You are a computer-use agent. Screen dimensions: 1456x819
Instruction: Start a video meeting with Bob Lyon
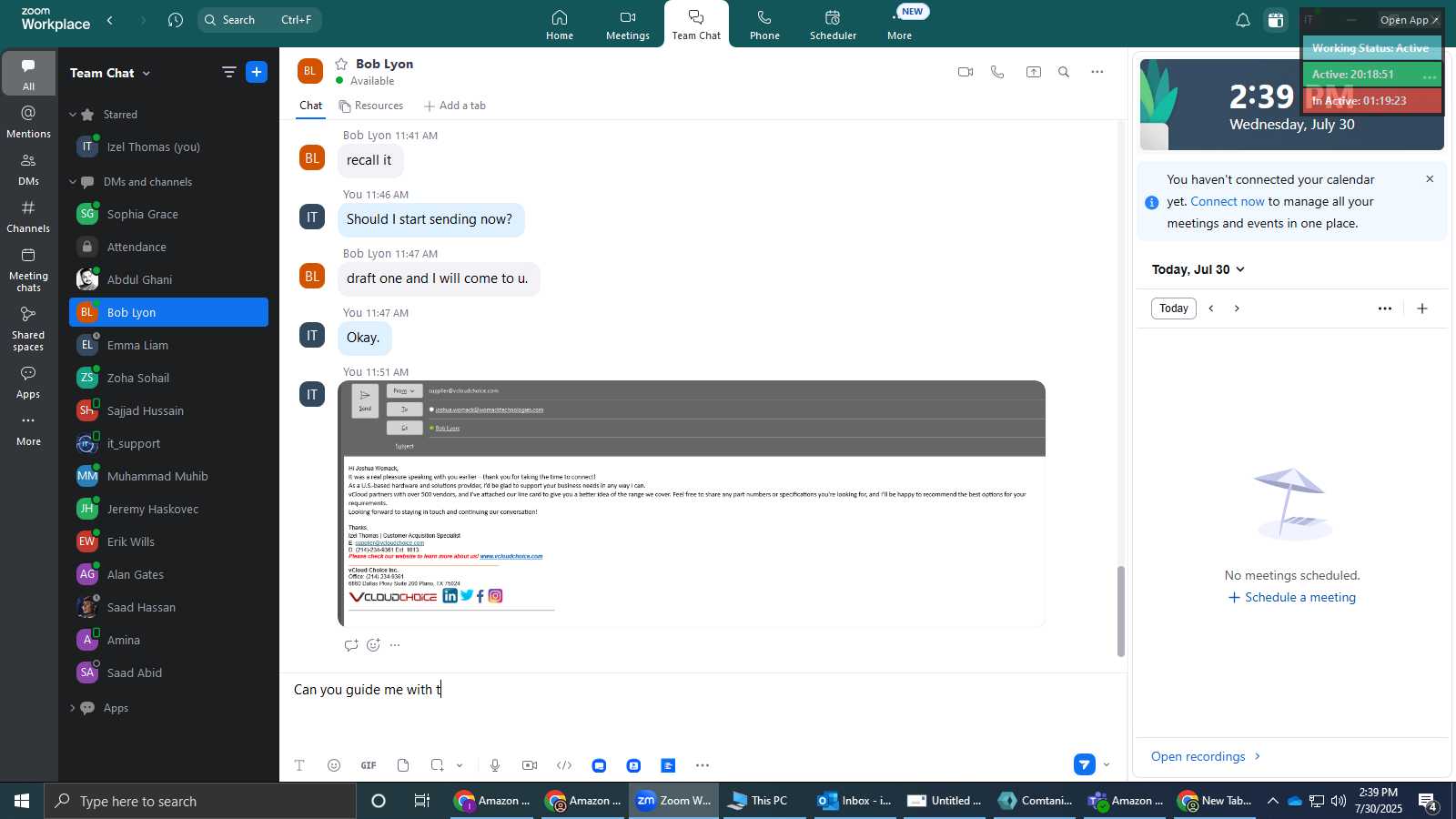(966, 72)
